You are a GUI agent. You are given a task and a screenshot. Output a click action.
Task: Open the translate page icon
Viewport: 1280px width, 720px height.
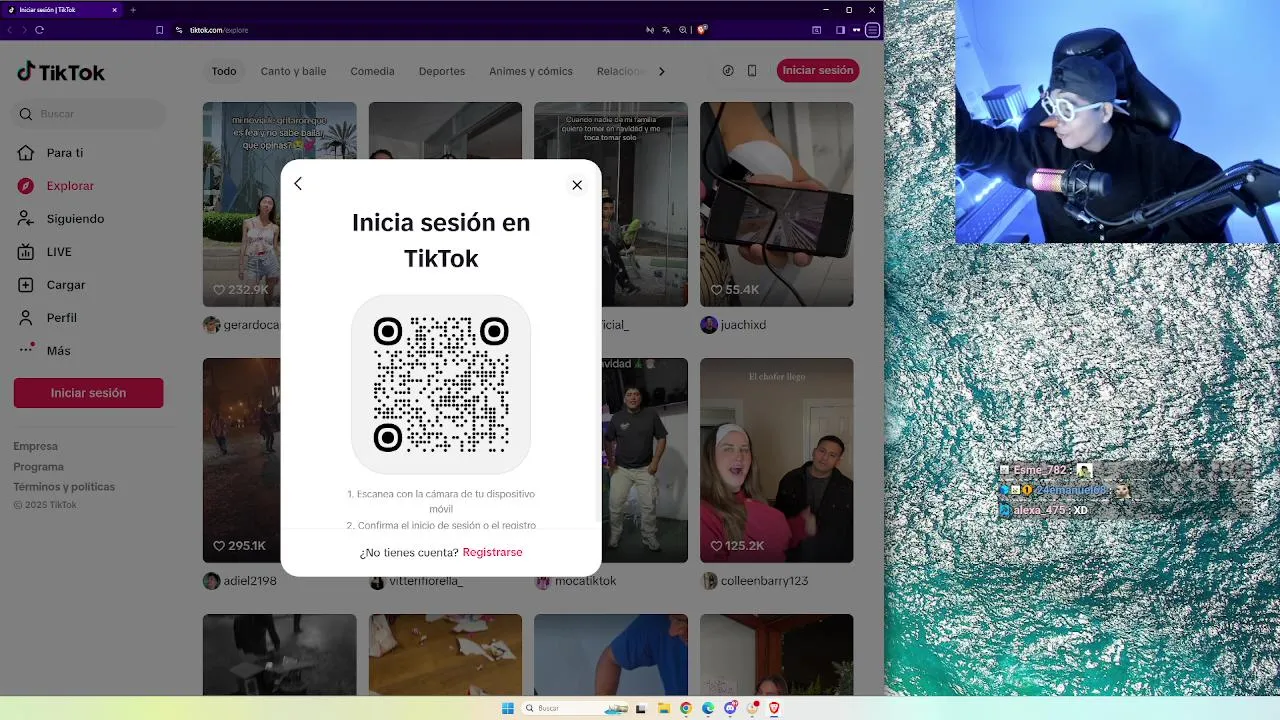tap(666, 30)
